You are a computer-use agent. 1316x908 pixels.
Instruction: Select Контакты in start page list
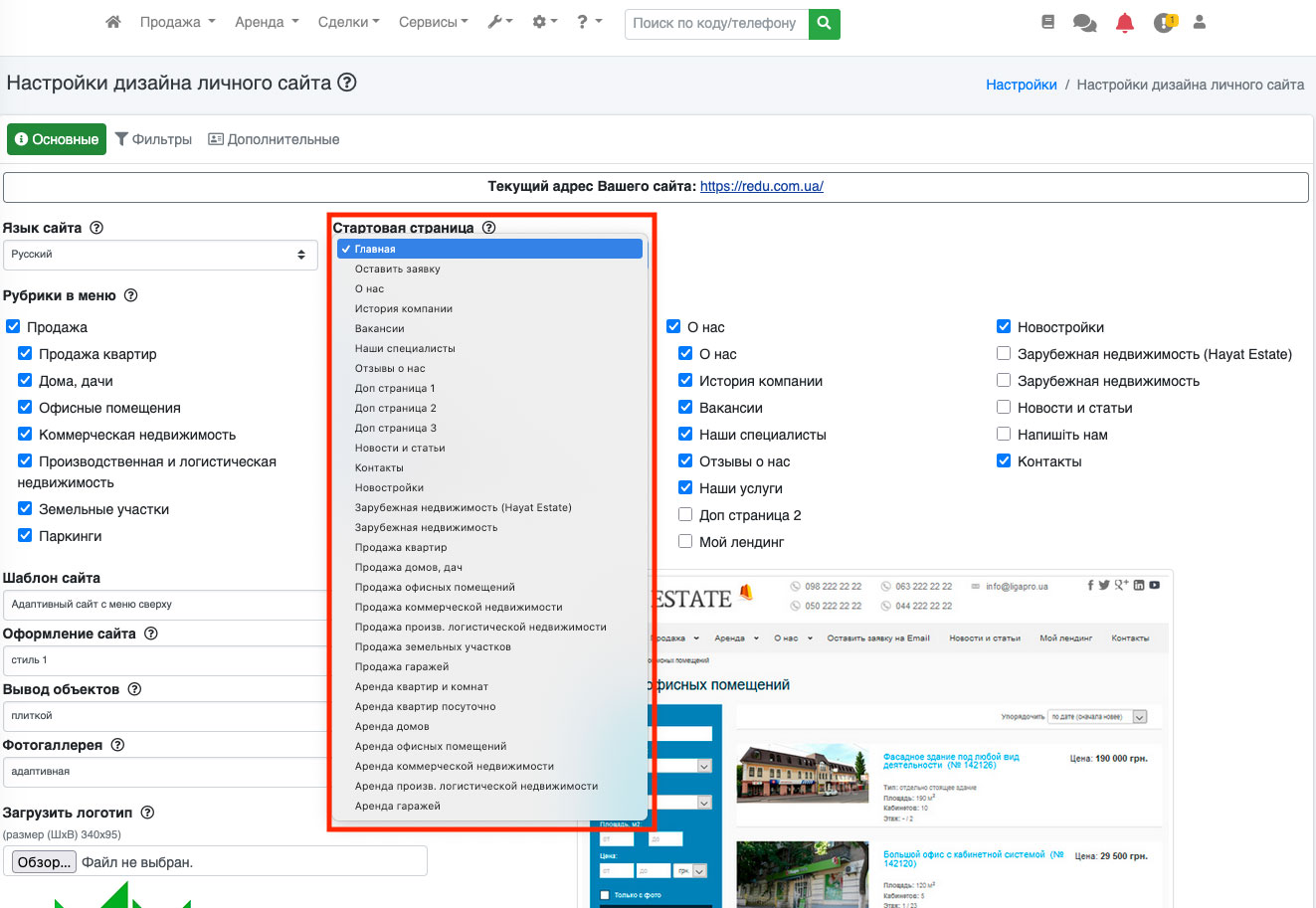pyautogui.click(x=379, y=467)
